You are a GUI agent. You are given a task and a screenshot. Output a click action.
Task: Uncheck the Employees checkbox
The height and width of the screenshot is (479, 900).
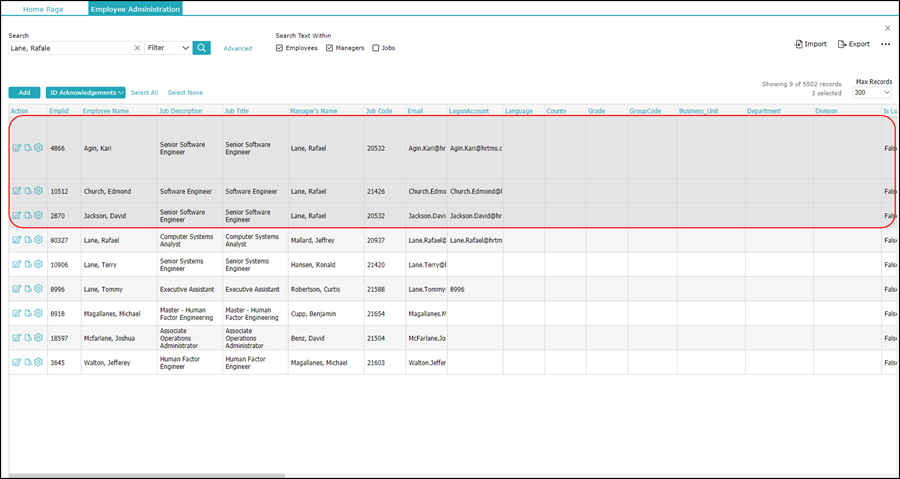tap(280, 48)
